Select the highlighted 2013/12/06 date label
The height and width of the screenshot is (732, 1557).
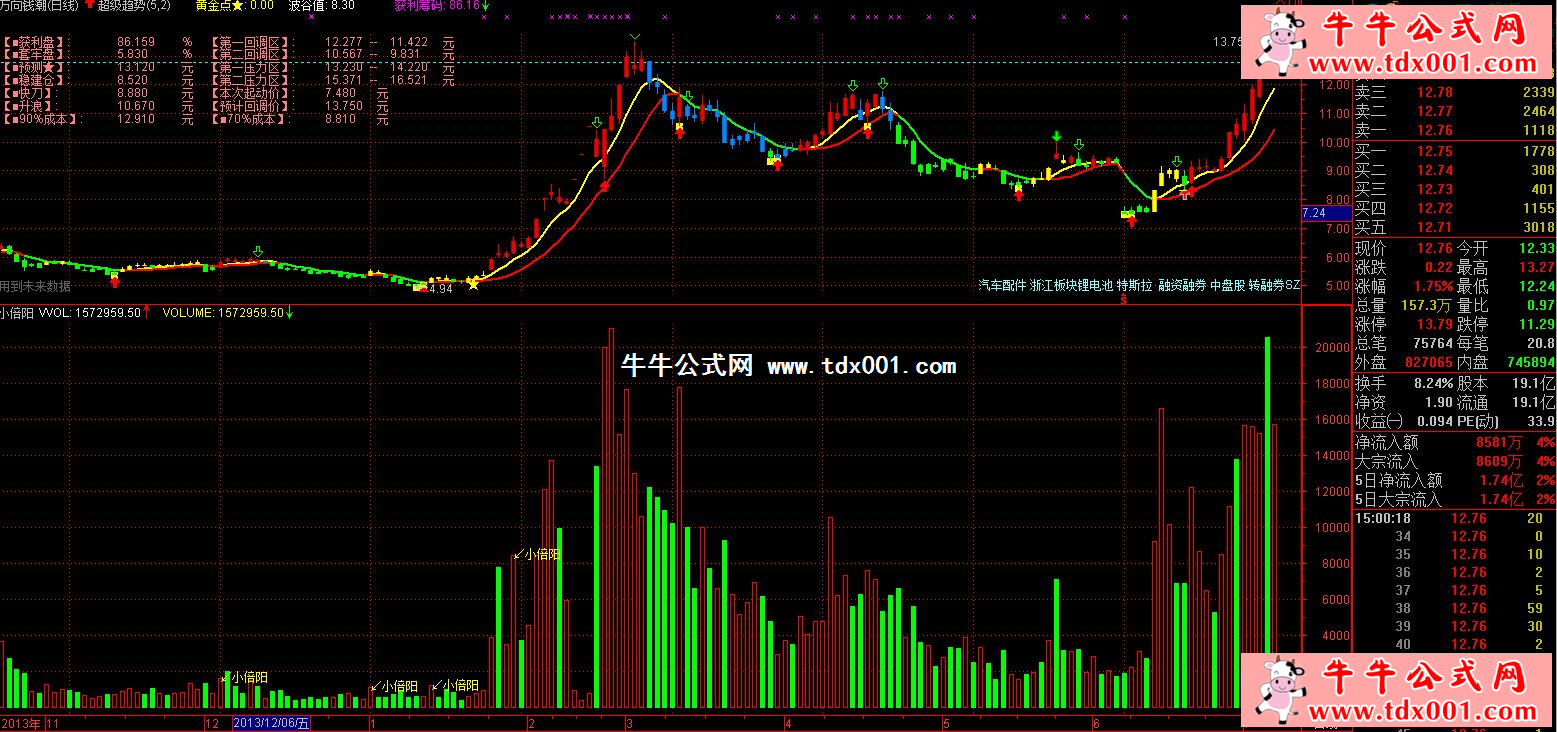coord(271,722)
